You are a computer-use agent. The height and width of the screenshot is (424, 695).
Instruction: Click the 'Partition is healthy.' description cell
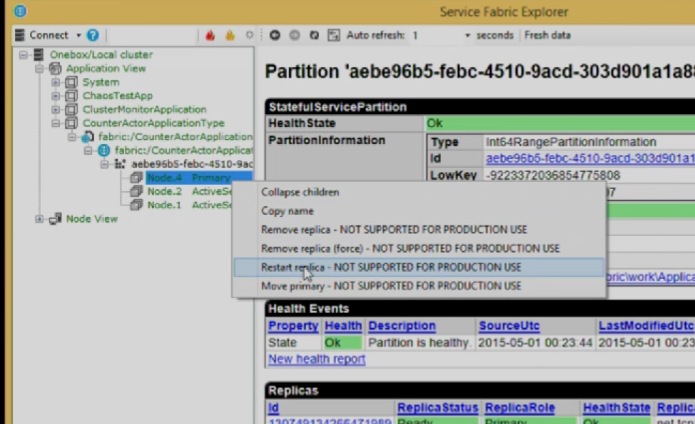tap(419, 342)
